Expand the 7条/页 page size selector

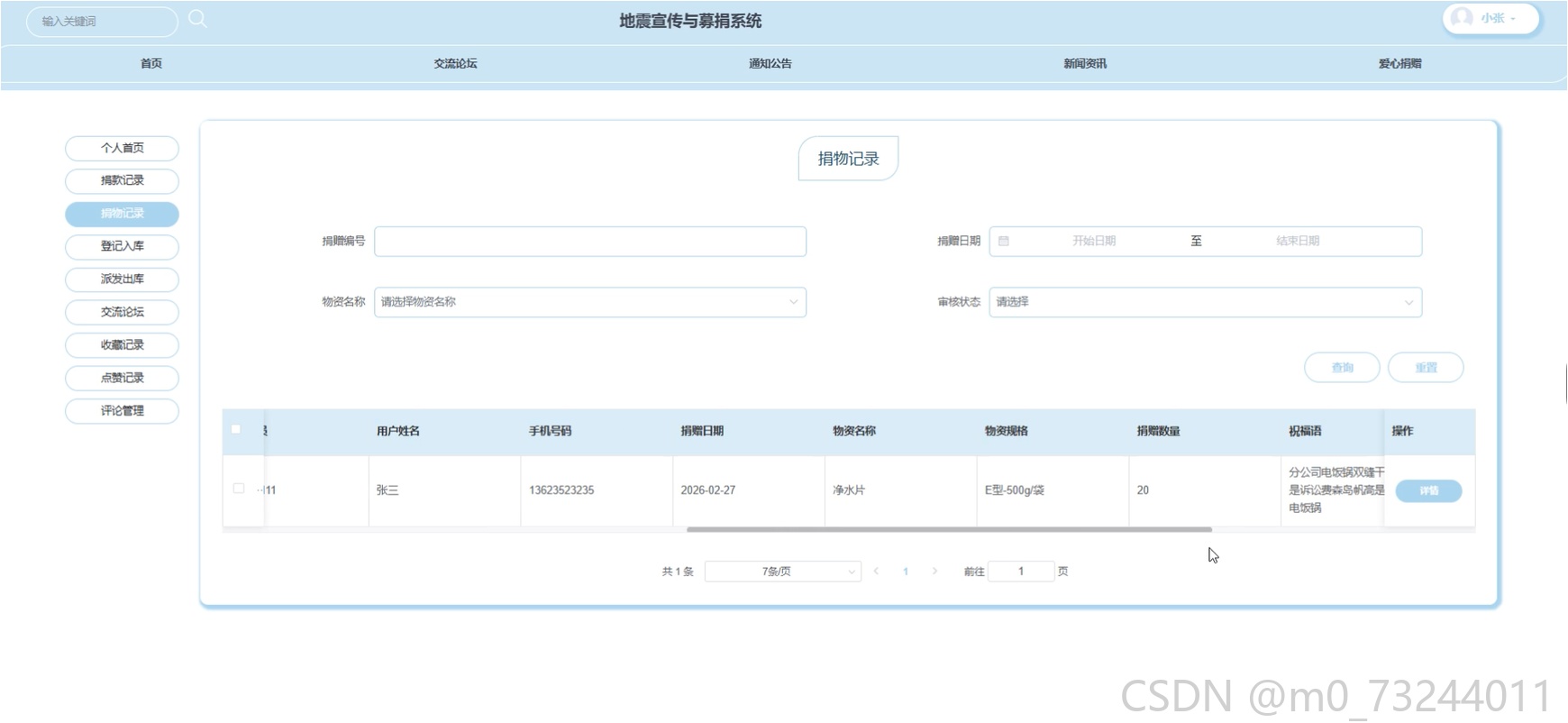pos(783,571)
